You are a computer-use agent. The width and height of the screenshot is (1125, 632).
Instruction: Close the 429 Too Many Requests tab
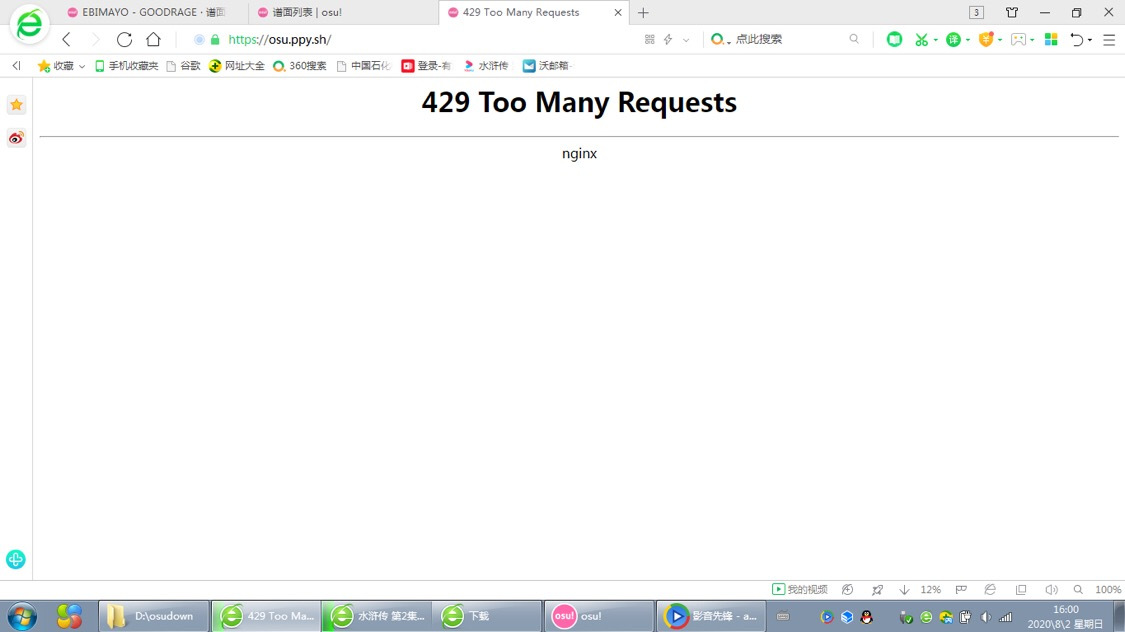(x=618, y=12)
